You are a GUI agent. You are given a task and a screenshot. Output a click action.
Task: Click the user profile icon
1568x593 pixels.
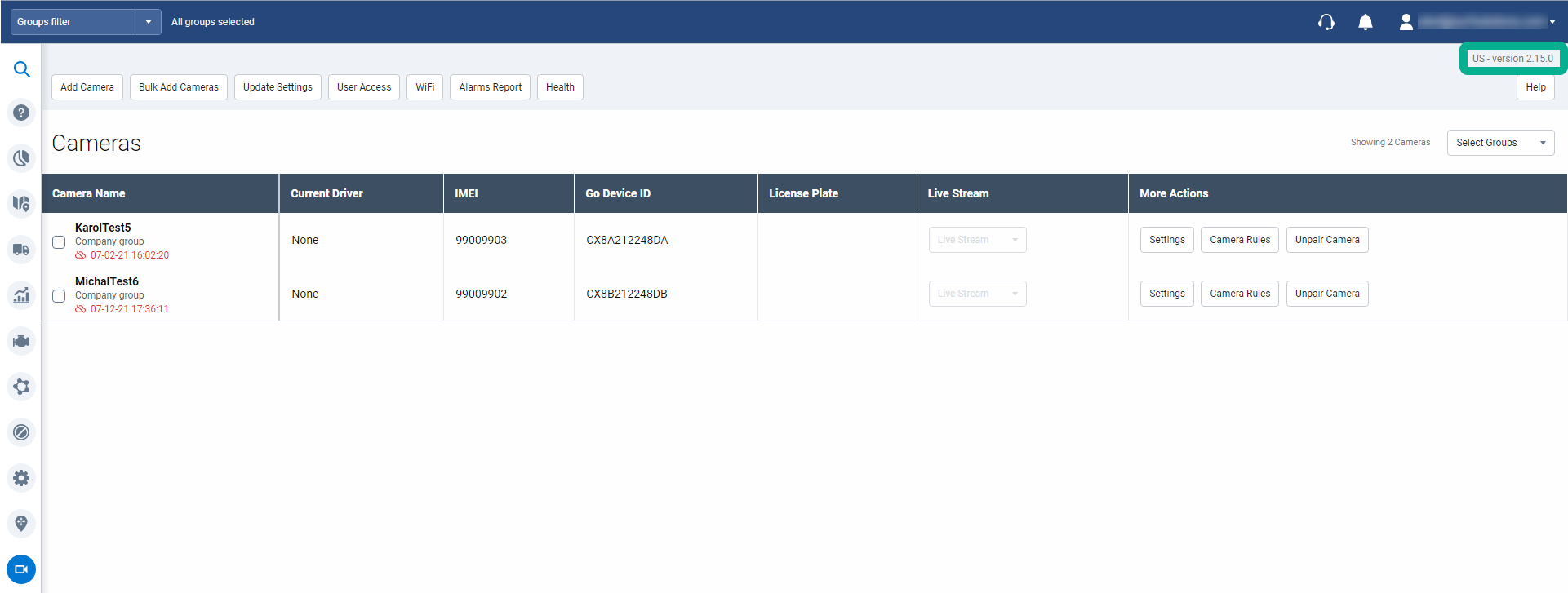(x=1406, y=22)
